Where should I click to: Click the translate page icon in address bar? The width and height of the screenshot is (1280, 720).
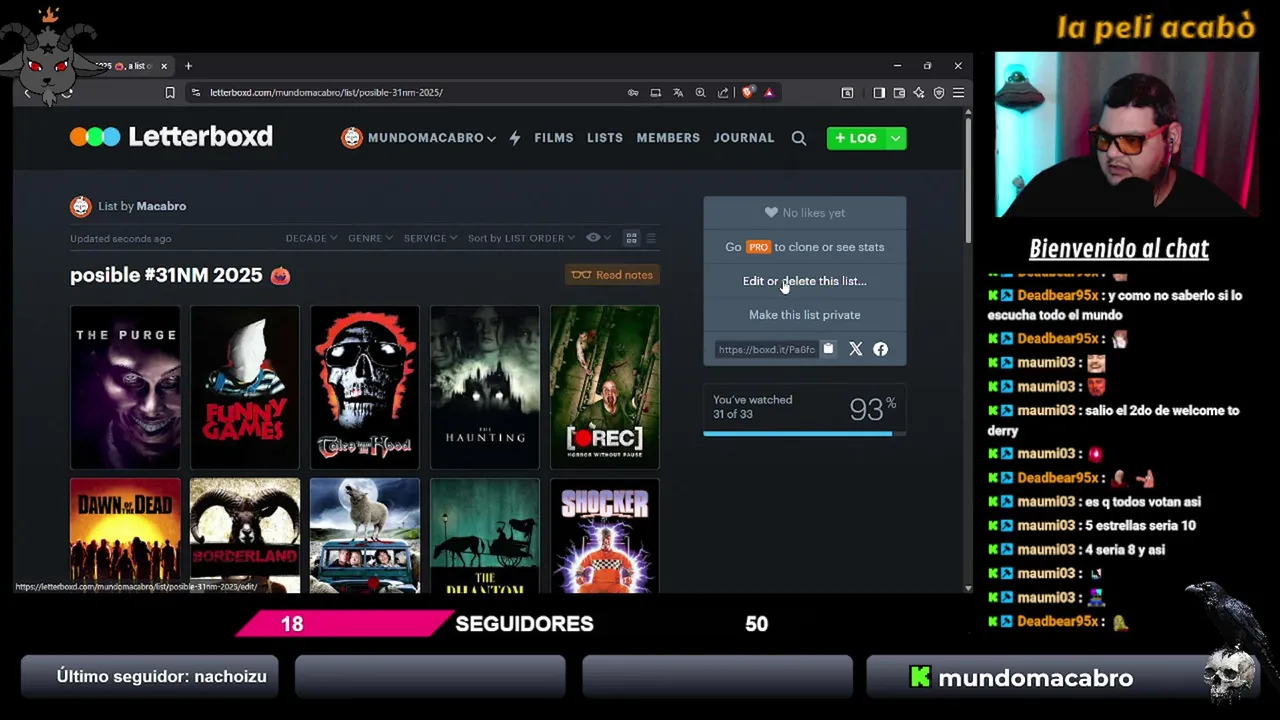(x=678, y=92)
